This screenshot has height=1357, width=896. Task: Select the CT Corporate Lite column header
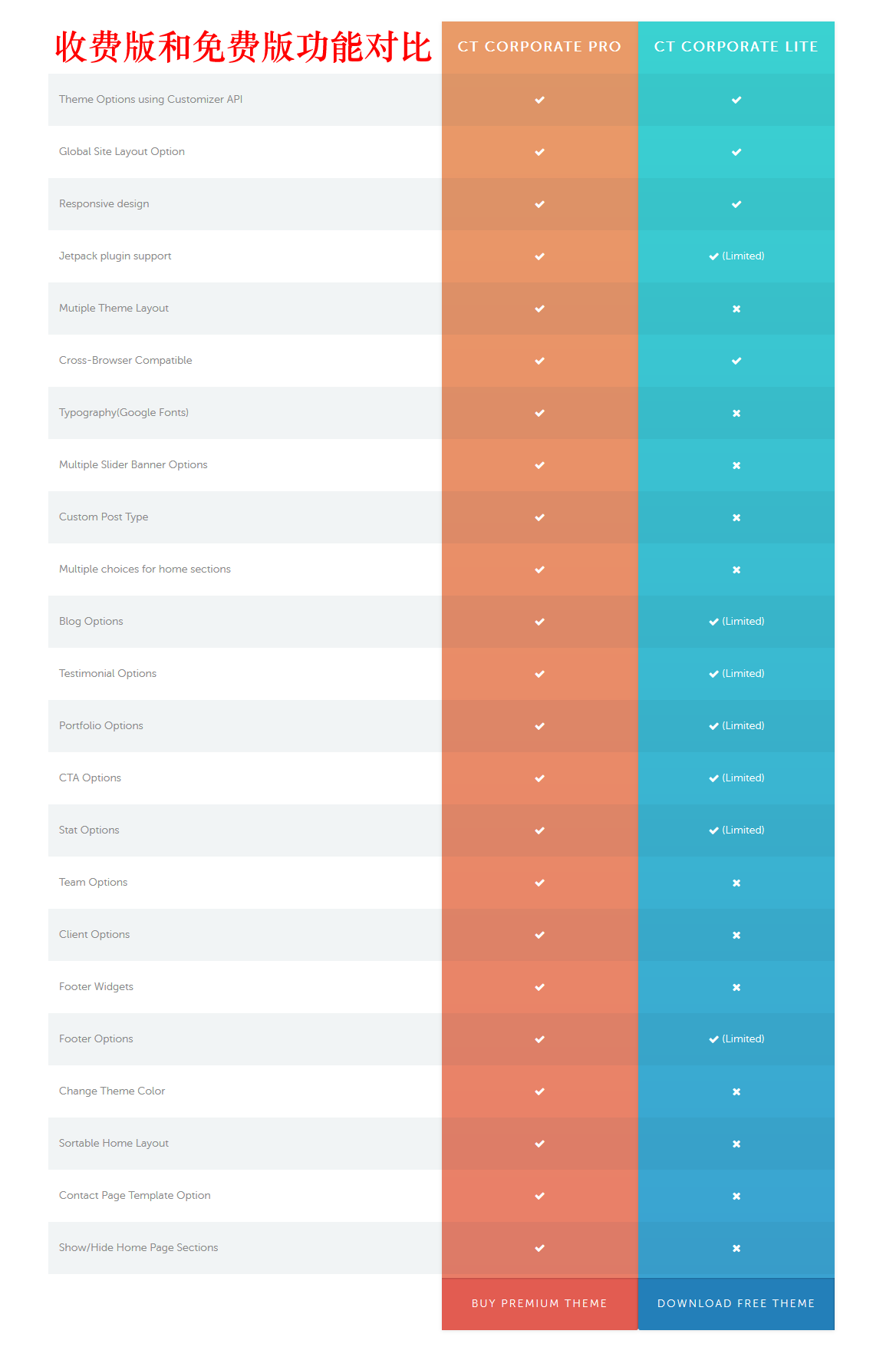point(736,47)
